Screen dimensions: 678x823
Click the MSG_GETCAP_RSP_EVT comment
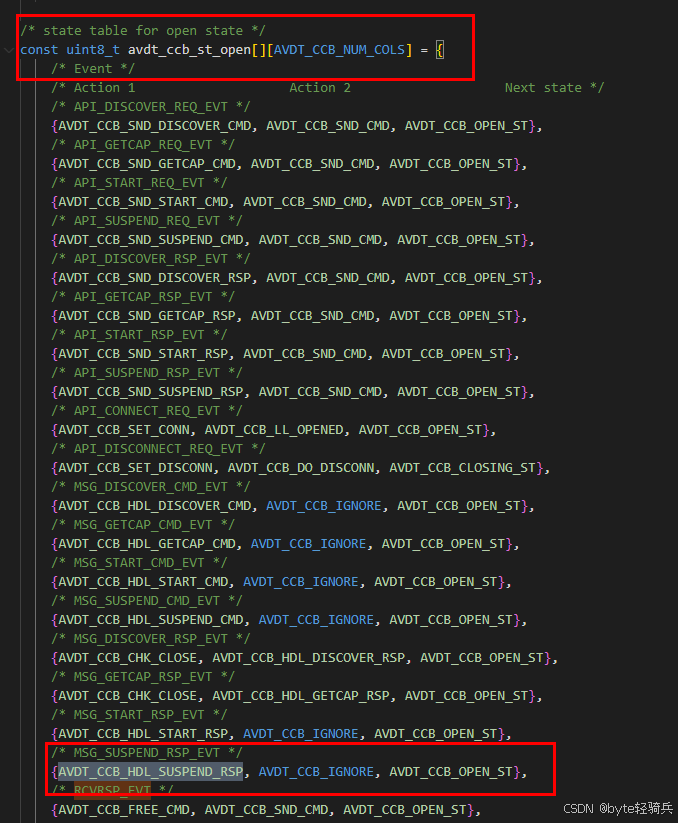coord(143,677)
